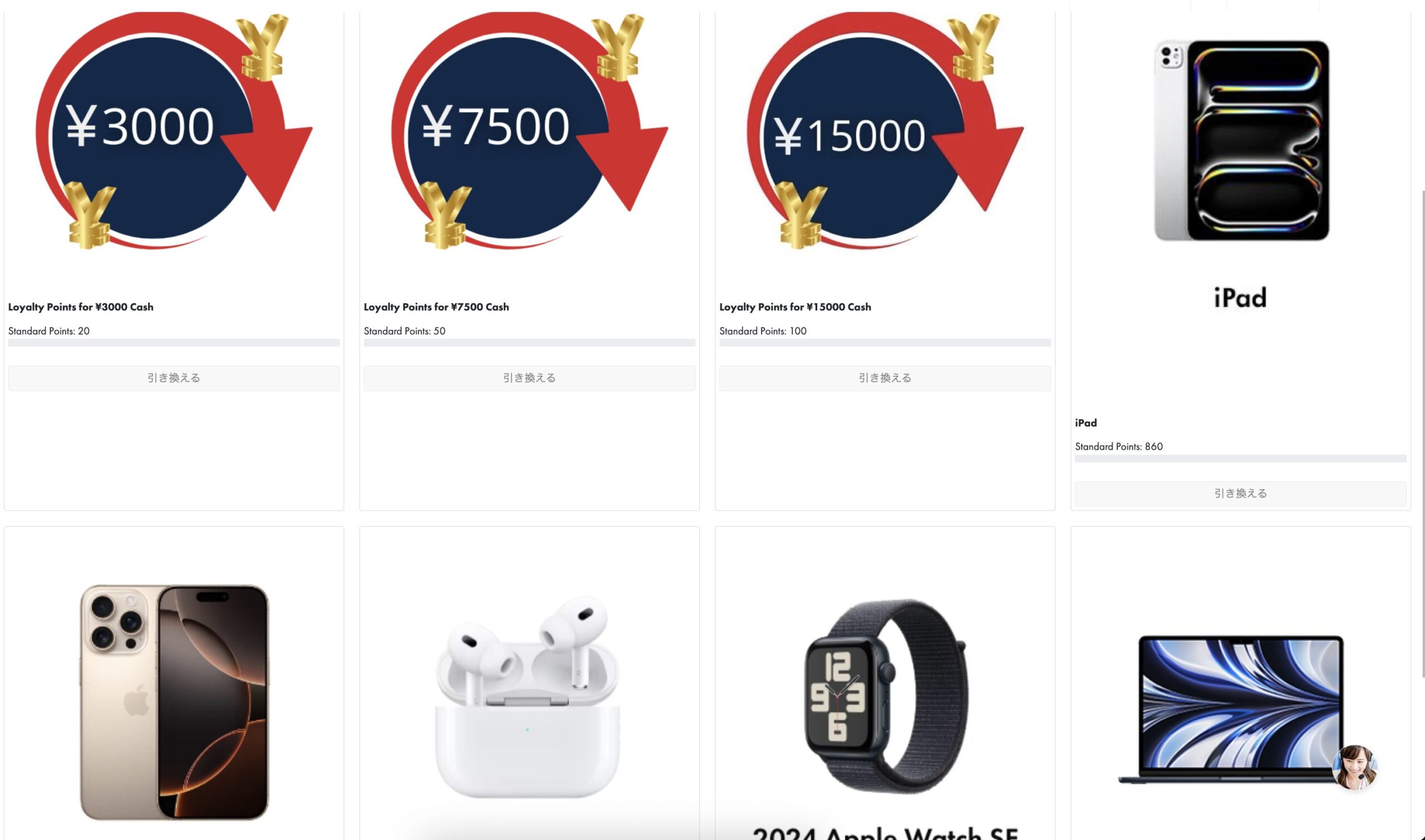1425x840 pixels.
Task: Click the ¥7500 cash reward image
Action: point(529,131)
